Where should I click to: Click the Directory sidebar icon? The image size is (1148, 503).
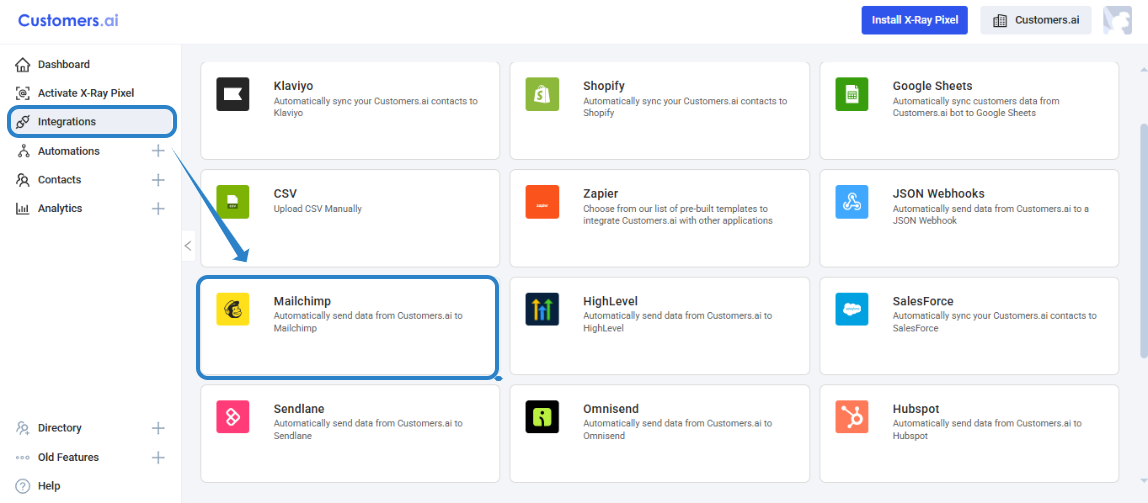click(23, 428)
